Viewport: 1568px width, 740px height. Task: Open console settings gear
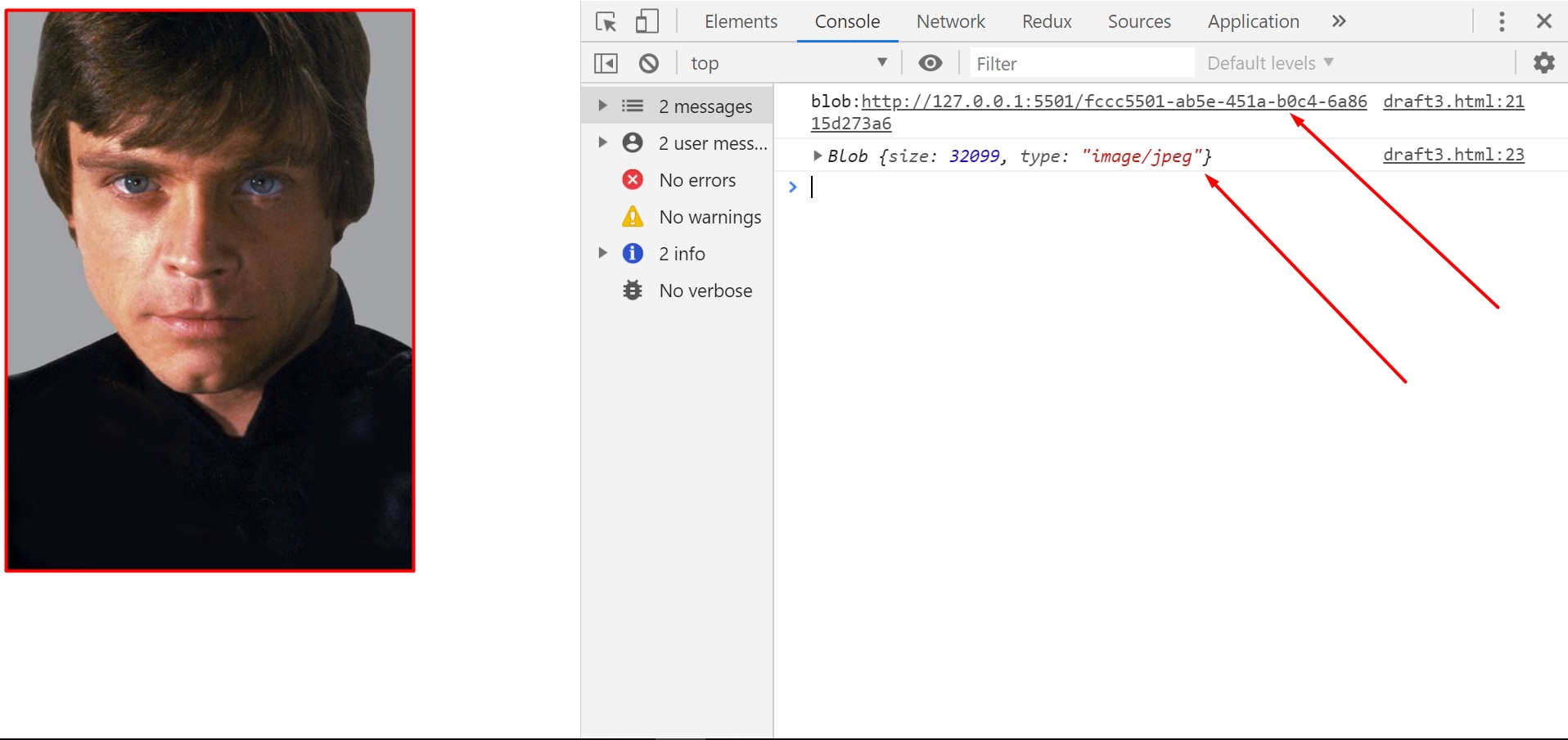tap(1543, 63)
